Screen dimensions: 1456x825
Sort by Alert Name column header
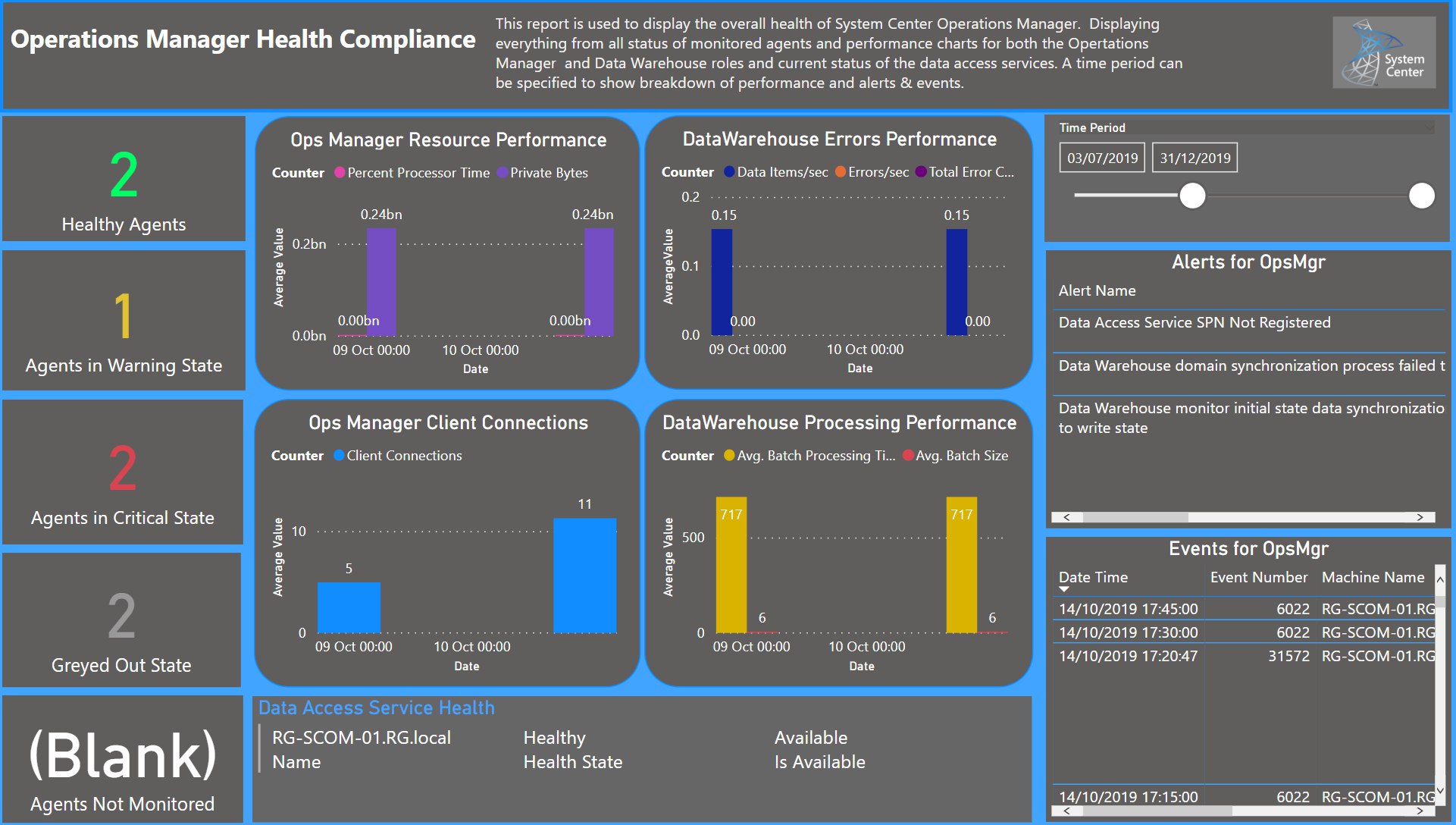[1097, 290]
